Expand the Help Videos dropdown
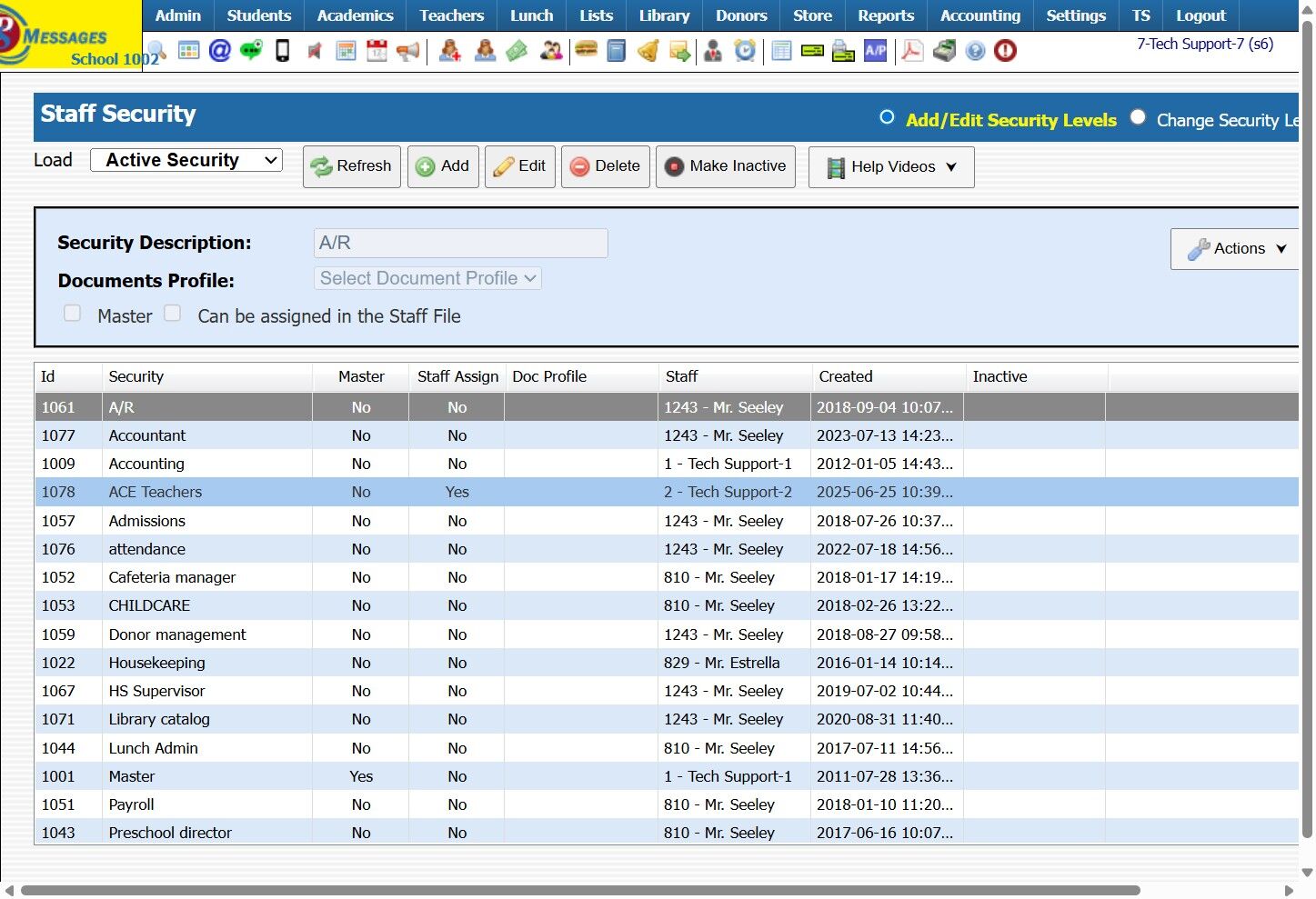Image resolution: width=1316 pixels, height=899 pixels. [x=890, y=167]
